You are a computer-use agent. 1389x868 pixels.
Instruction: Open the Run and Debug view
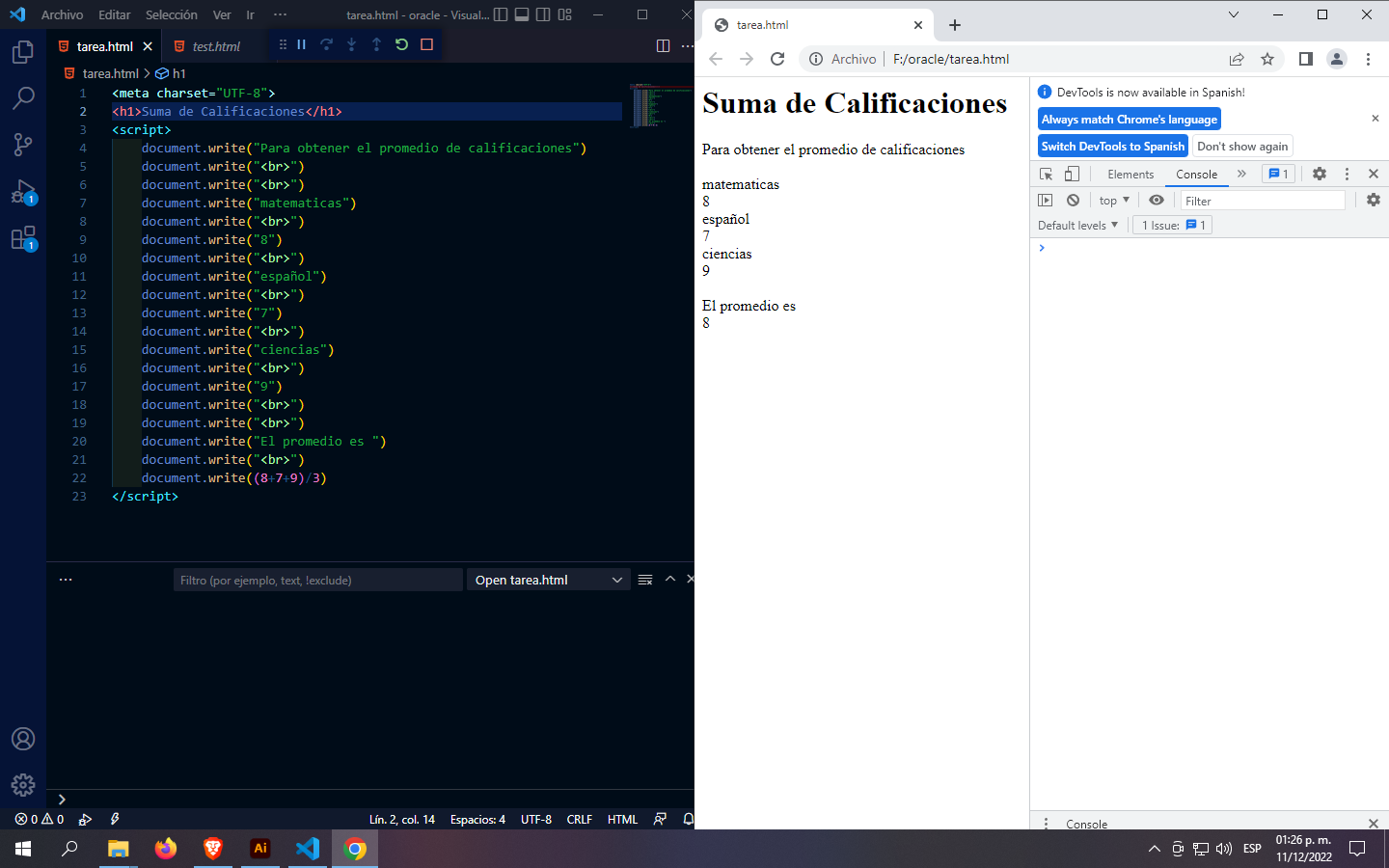[x=23, y=191]
